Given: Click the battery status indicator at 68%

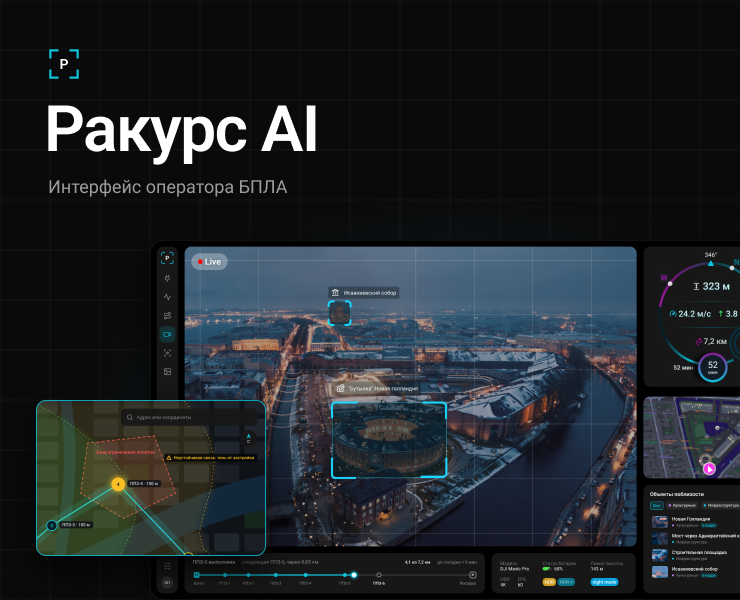Looking at the screenshot, I should coord(553,569).
